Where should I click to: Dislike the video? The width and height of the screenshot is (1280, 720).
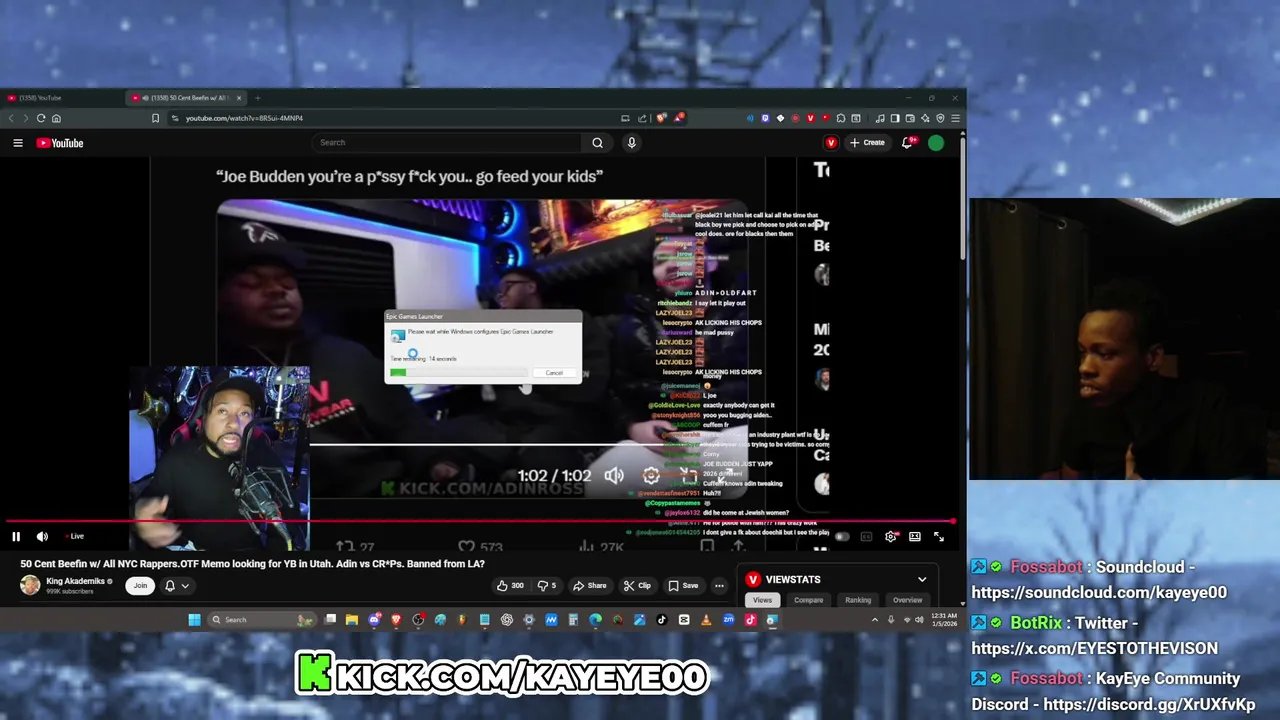pyautogui.click(x=547, y=586)
